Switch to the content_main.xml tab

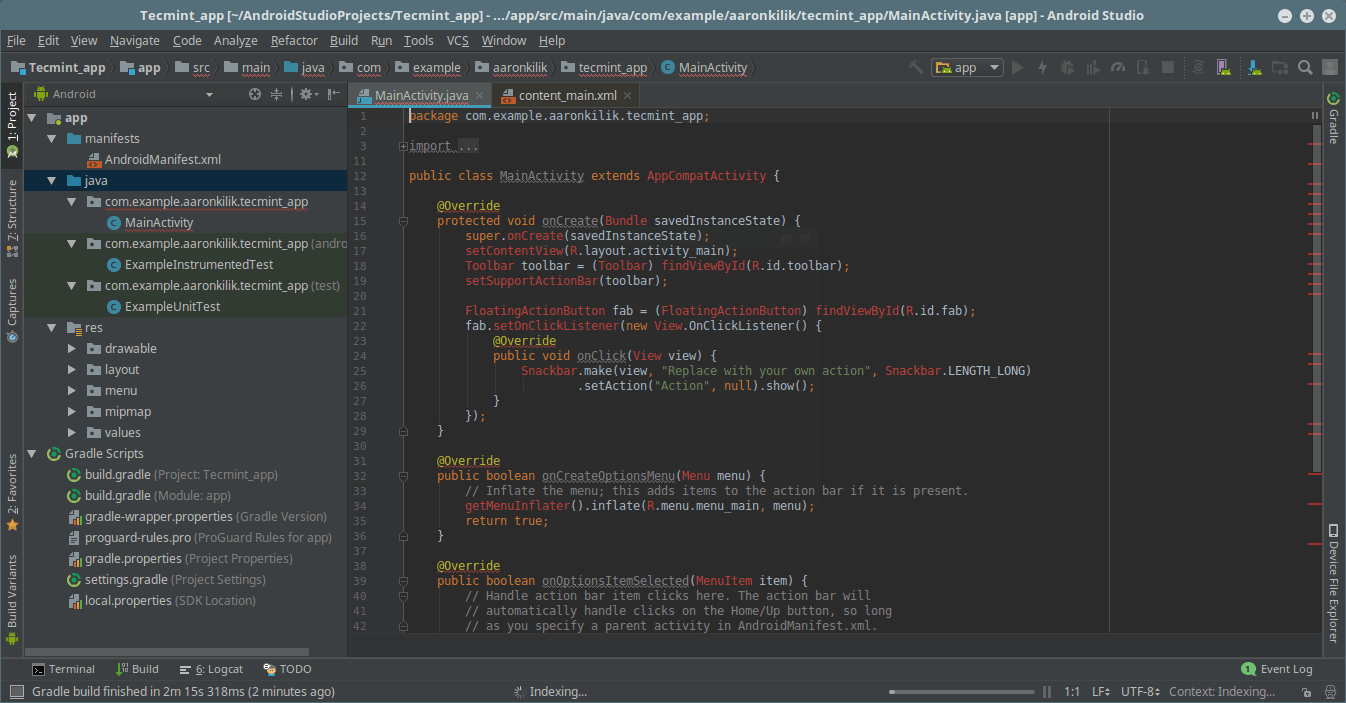[x=567, y=95]
